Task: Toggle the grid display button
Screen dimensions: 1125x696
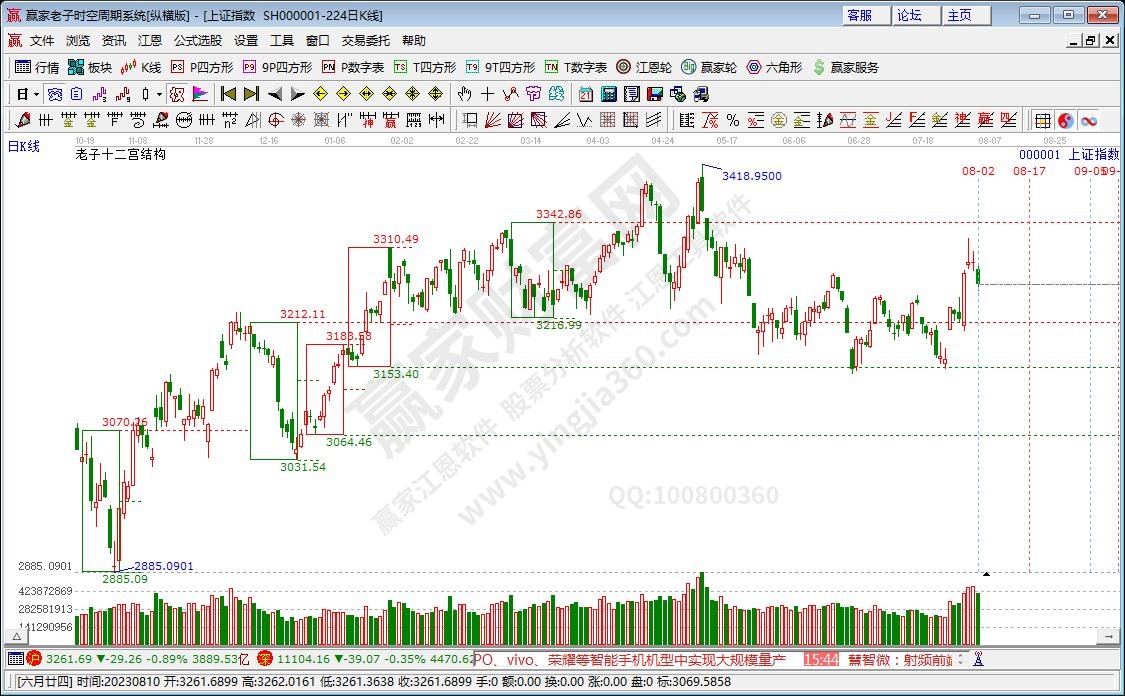Action: [1042, 120]
